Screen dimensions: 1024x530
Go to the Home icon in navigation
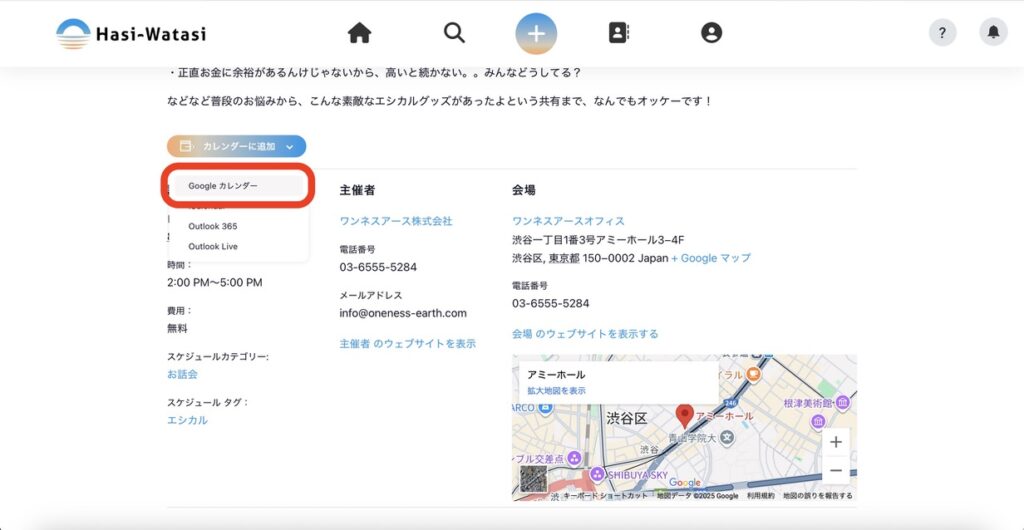[359, 33]
